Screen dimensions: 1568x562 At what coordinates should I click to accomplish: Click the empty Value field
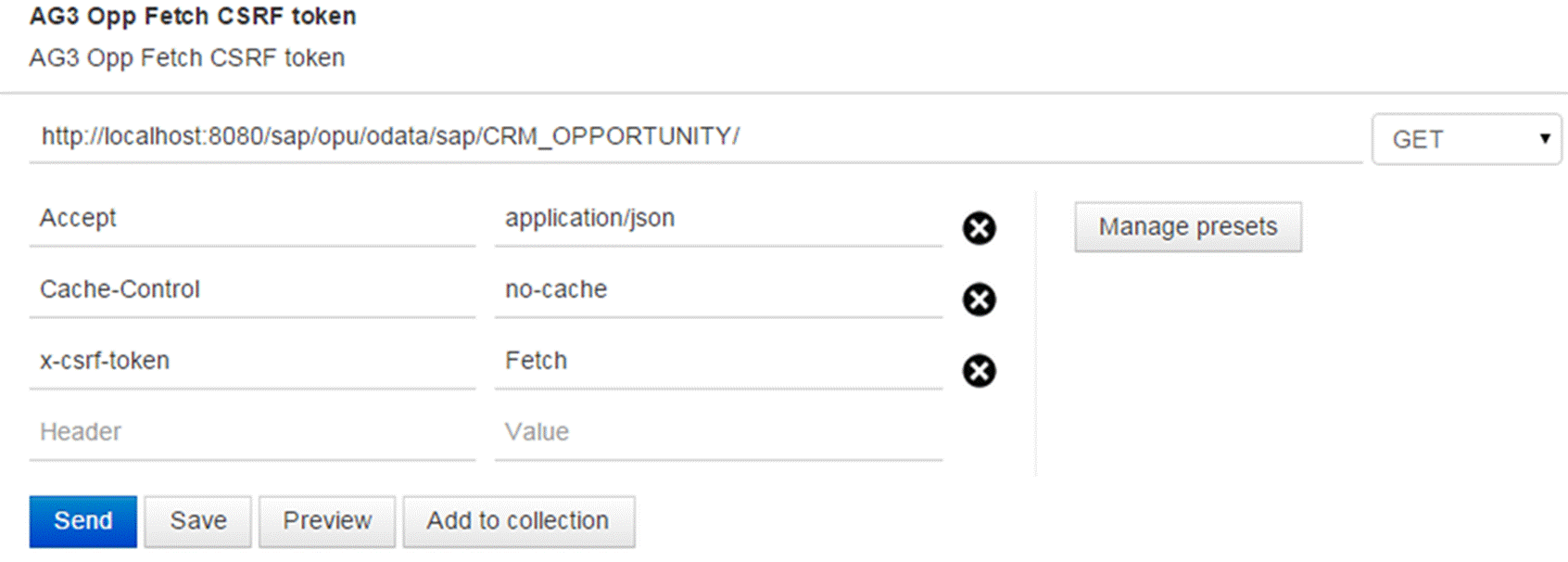coord(717,433)
